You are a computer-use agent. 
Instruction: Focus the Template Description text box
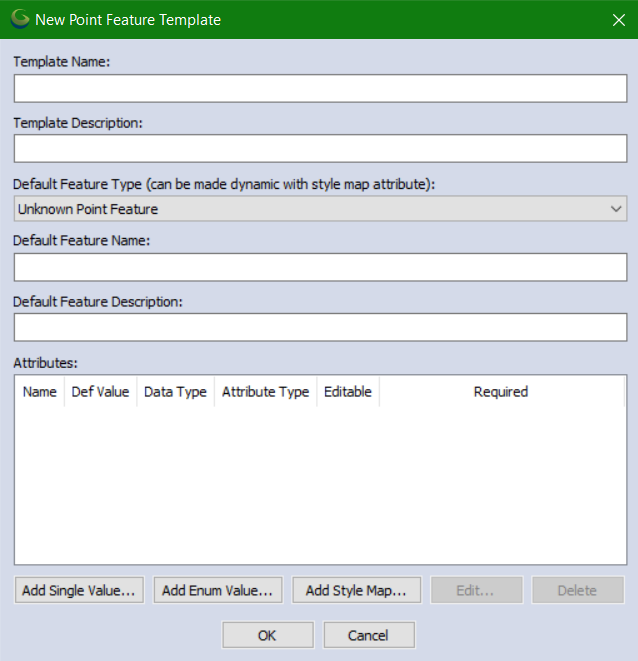click(320, 149)
